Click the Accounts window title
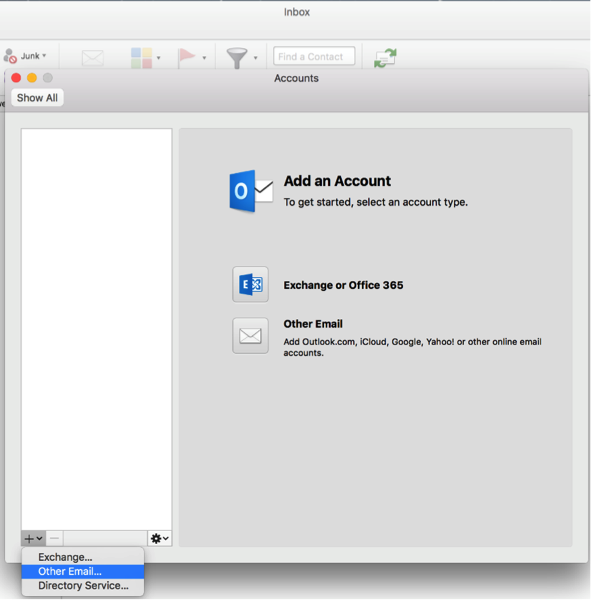Screen dimensions: 591x600 pyautogui.click(x=296, y=78)
